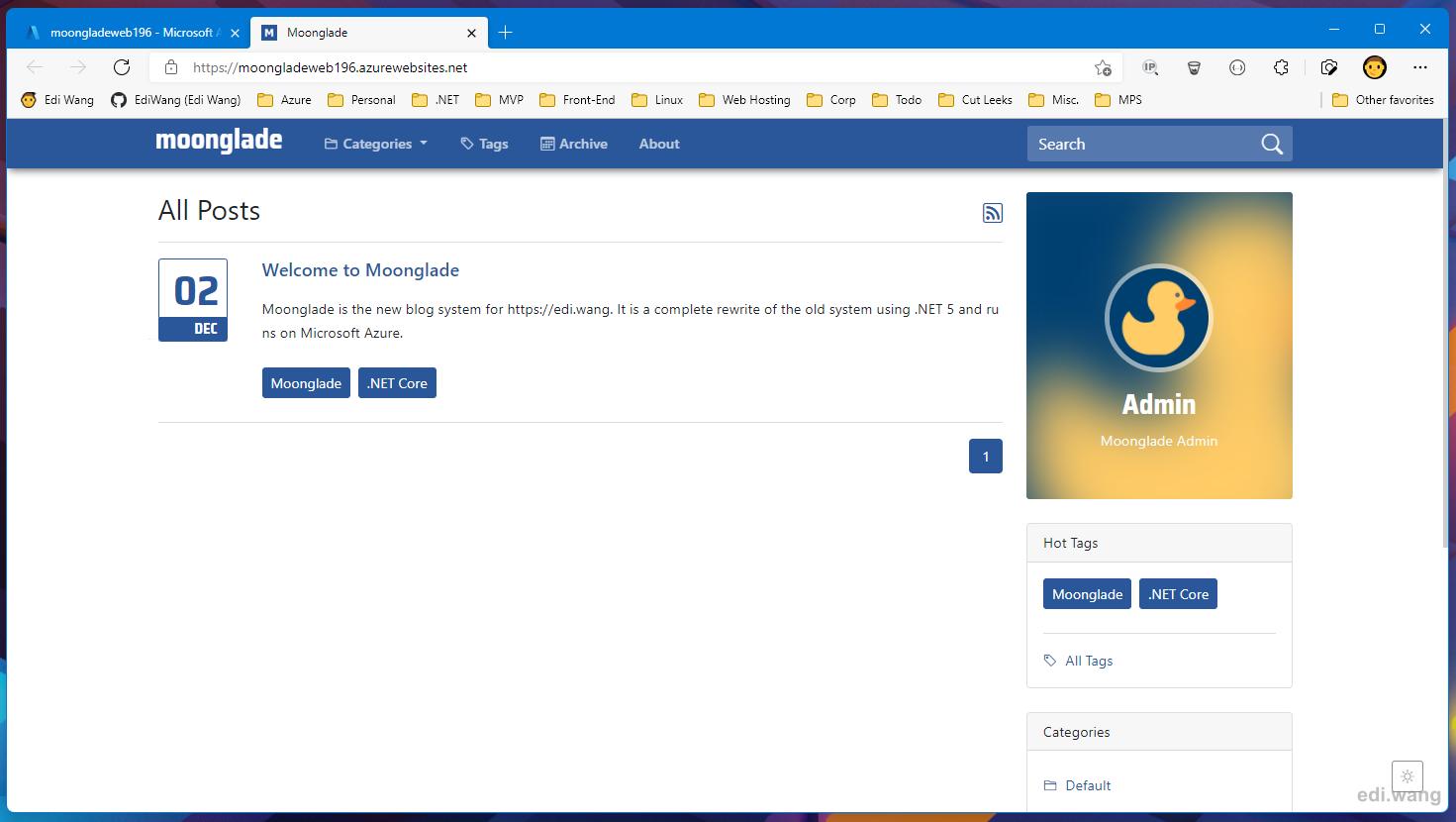1456x822 pixels.
Task: Click the search magnifier icon in the navbar
Action: pos(1272,145)
